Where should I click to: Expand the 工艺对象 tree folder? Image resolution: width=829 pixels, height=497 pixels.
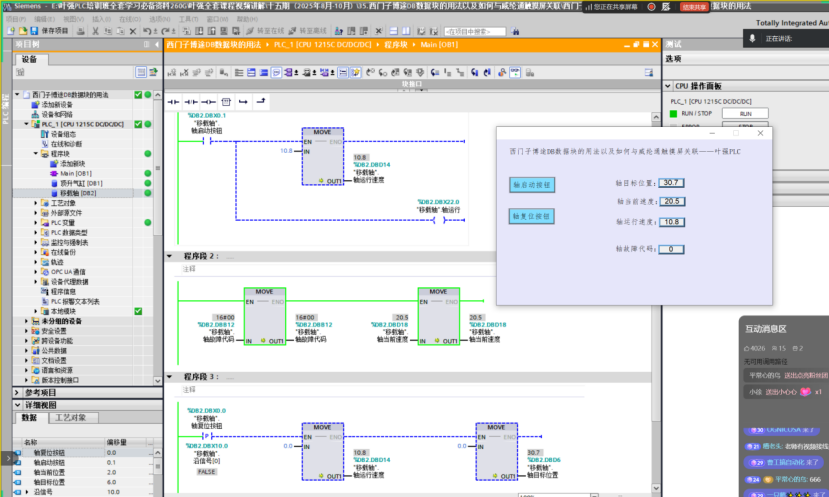click(36, 203)
